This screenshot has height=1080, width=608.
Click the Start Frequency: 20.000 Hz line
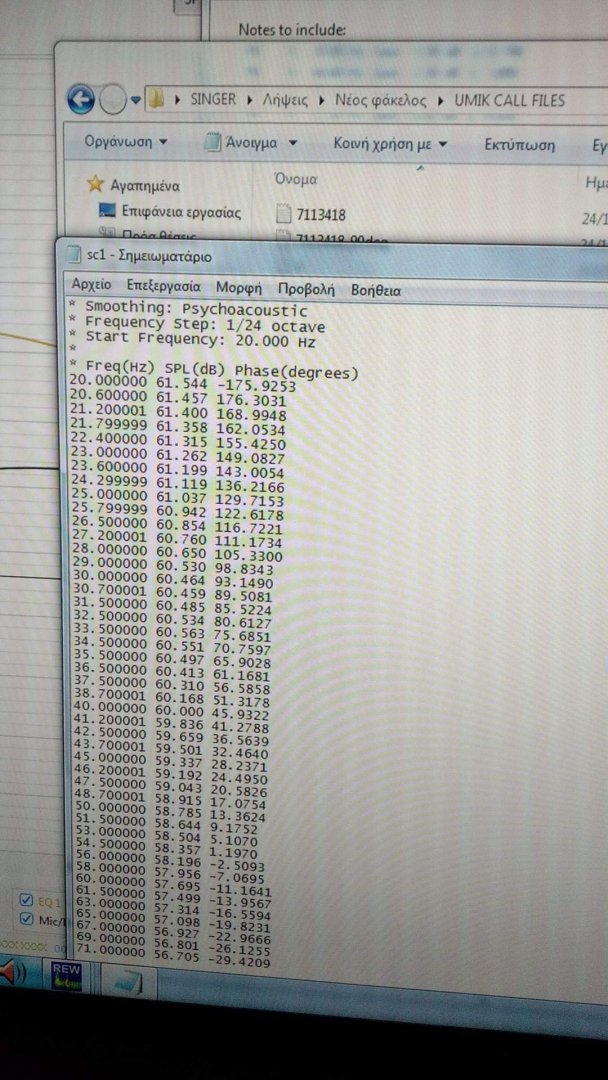[x=192, y=339]
